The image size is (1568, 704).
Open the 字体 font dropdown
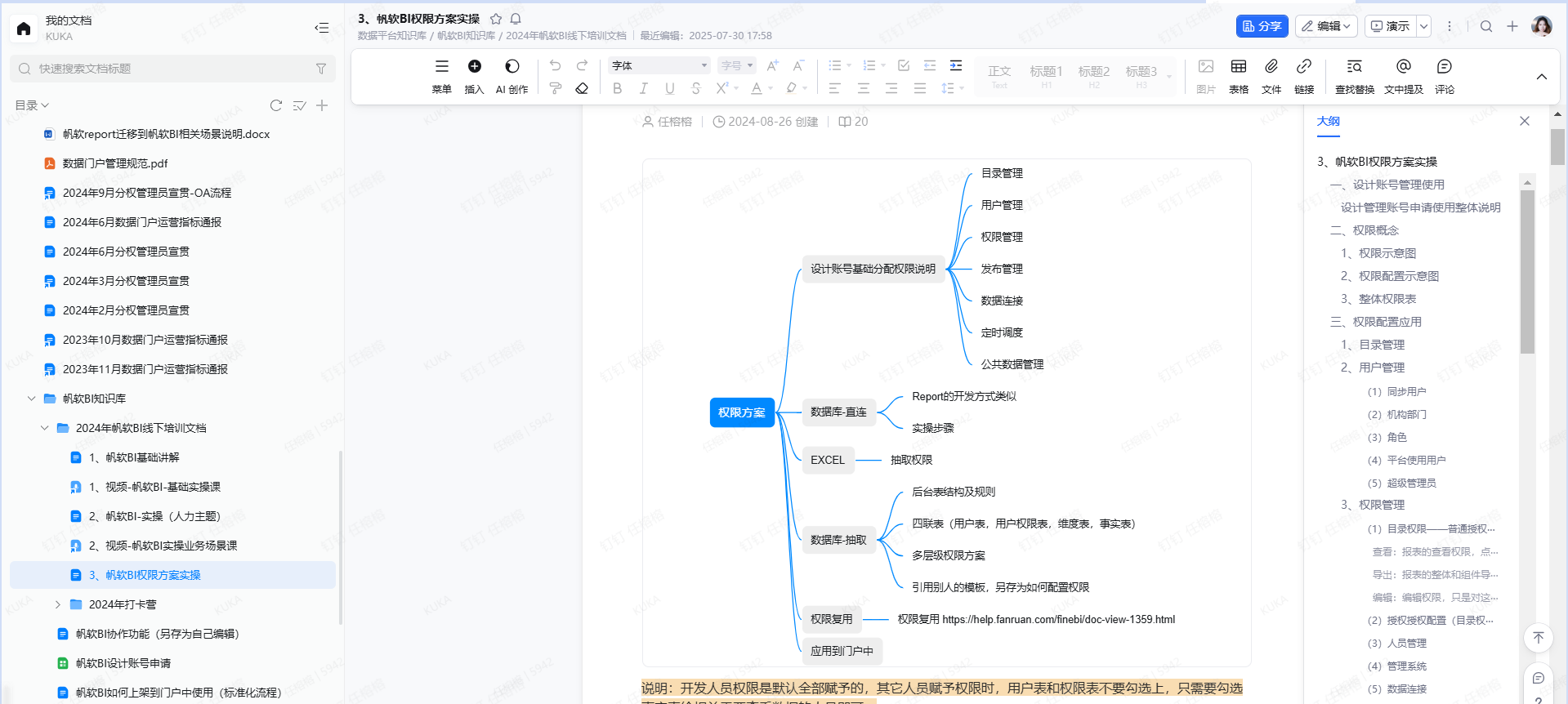pyautogui.click(x=659, y=65)
